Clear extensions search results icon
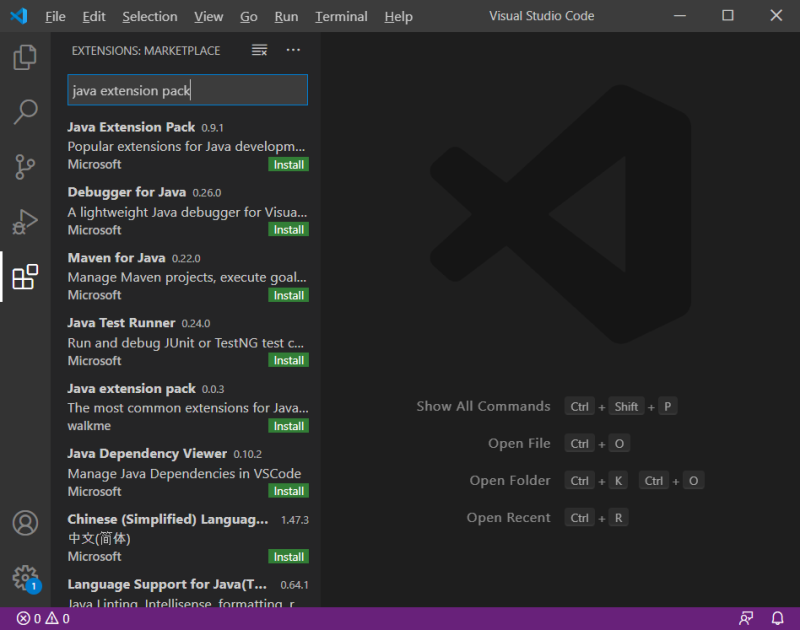800x630 pixels. [x=259, y=50]
